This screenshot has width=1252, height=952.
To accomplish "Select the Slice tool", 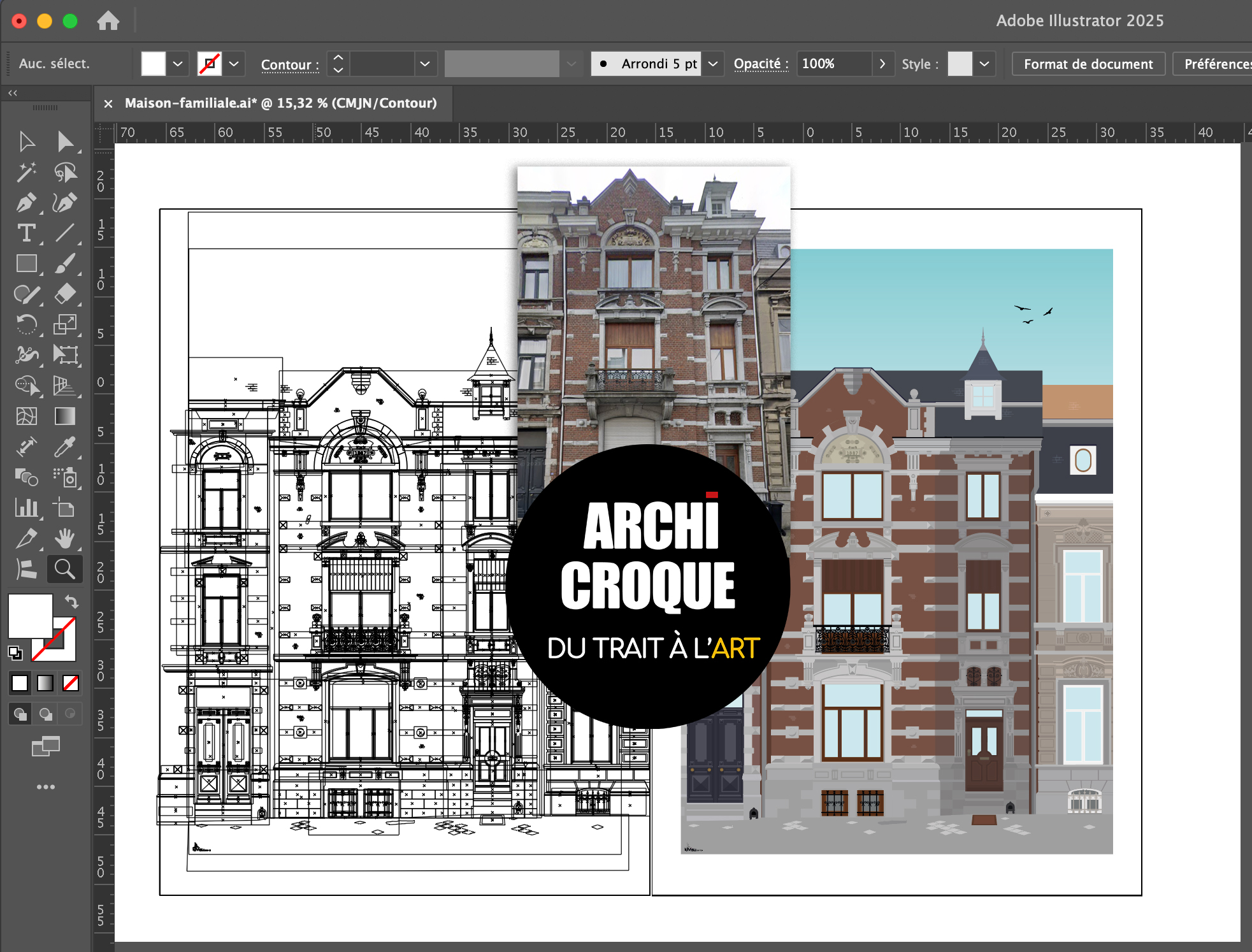I will click(26, 538).
